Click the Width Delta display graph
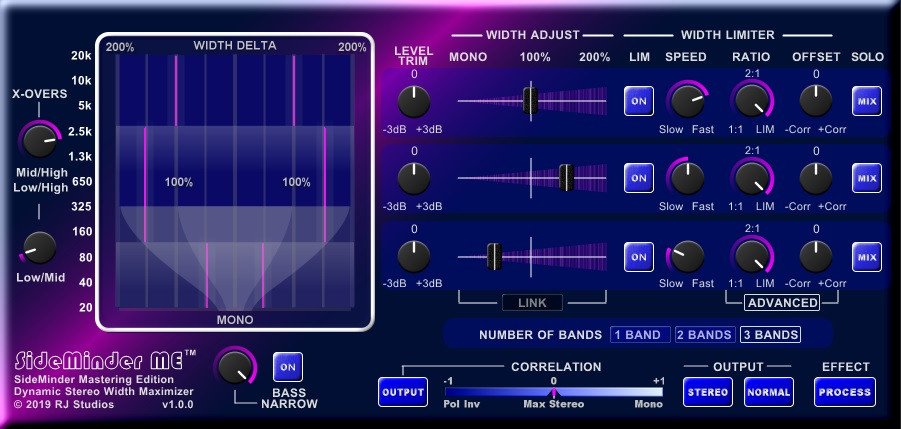 click(x=235, y=181)
